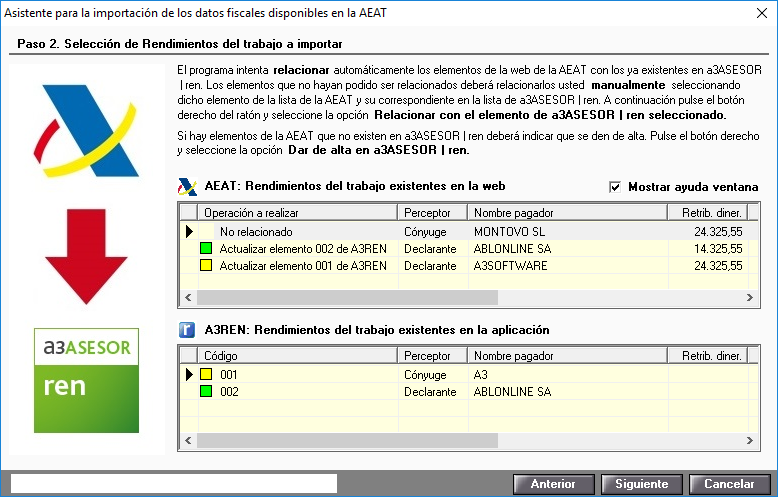This screenshot has height=497, width=778.
Task: Click the AEAT table horizontal scrollbar thumb
Action: [347, 298]
